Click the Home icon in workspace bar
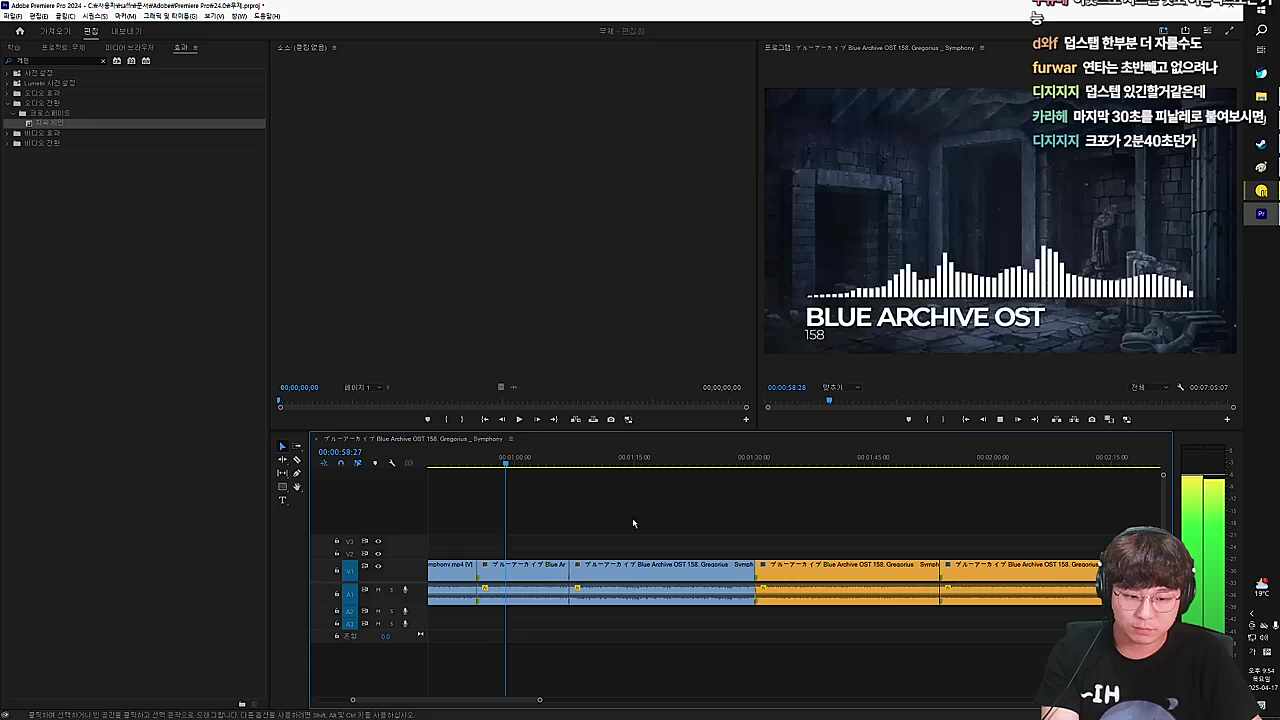 point(19,31)
